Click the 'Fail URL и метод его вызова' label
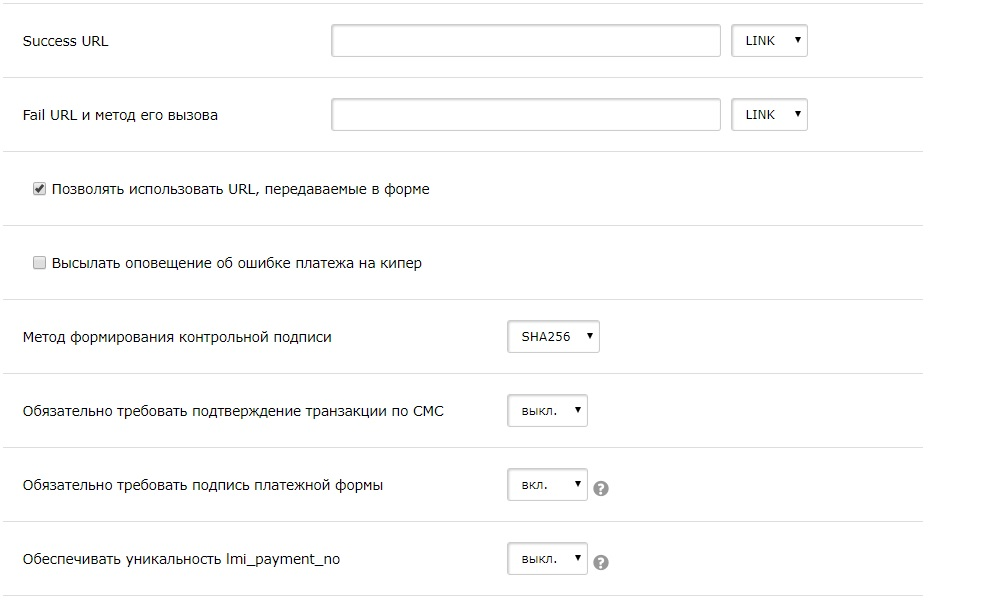 (120, 115)
